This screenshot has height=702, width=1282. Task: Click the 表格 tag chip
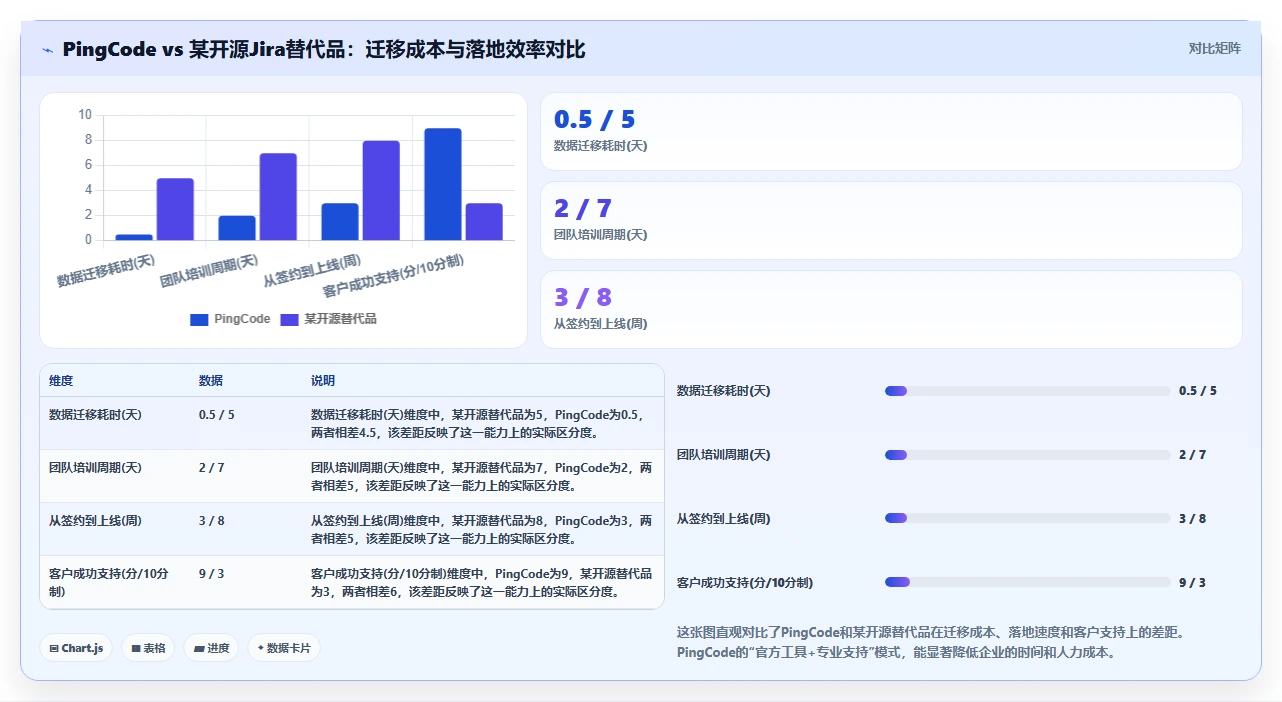(148, 648)
